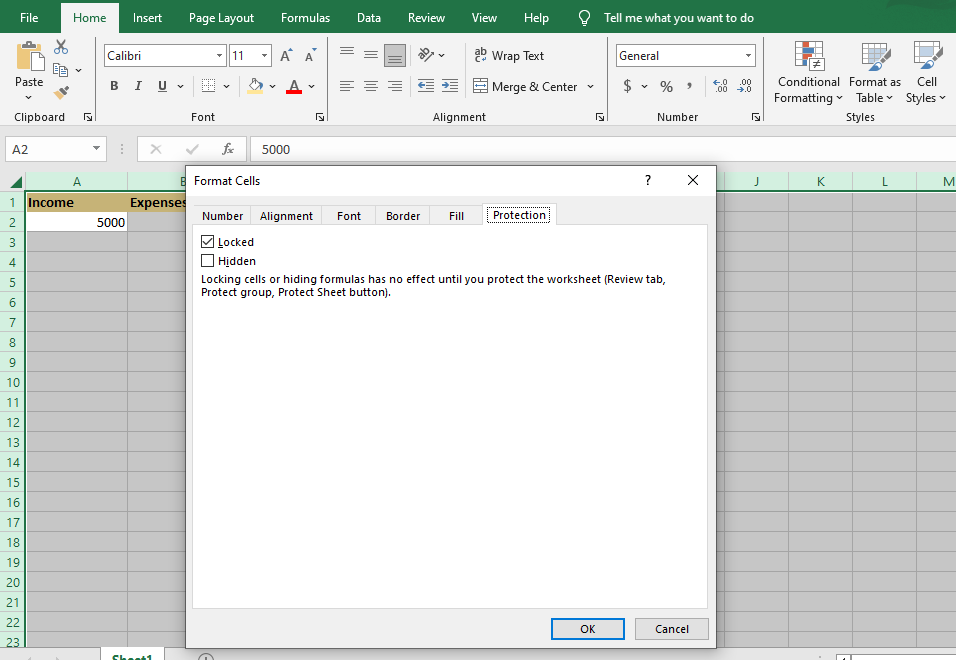Open the Review ribbon tab
Viewport: 956px width, 660px height.
click(427, 18)
